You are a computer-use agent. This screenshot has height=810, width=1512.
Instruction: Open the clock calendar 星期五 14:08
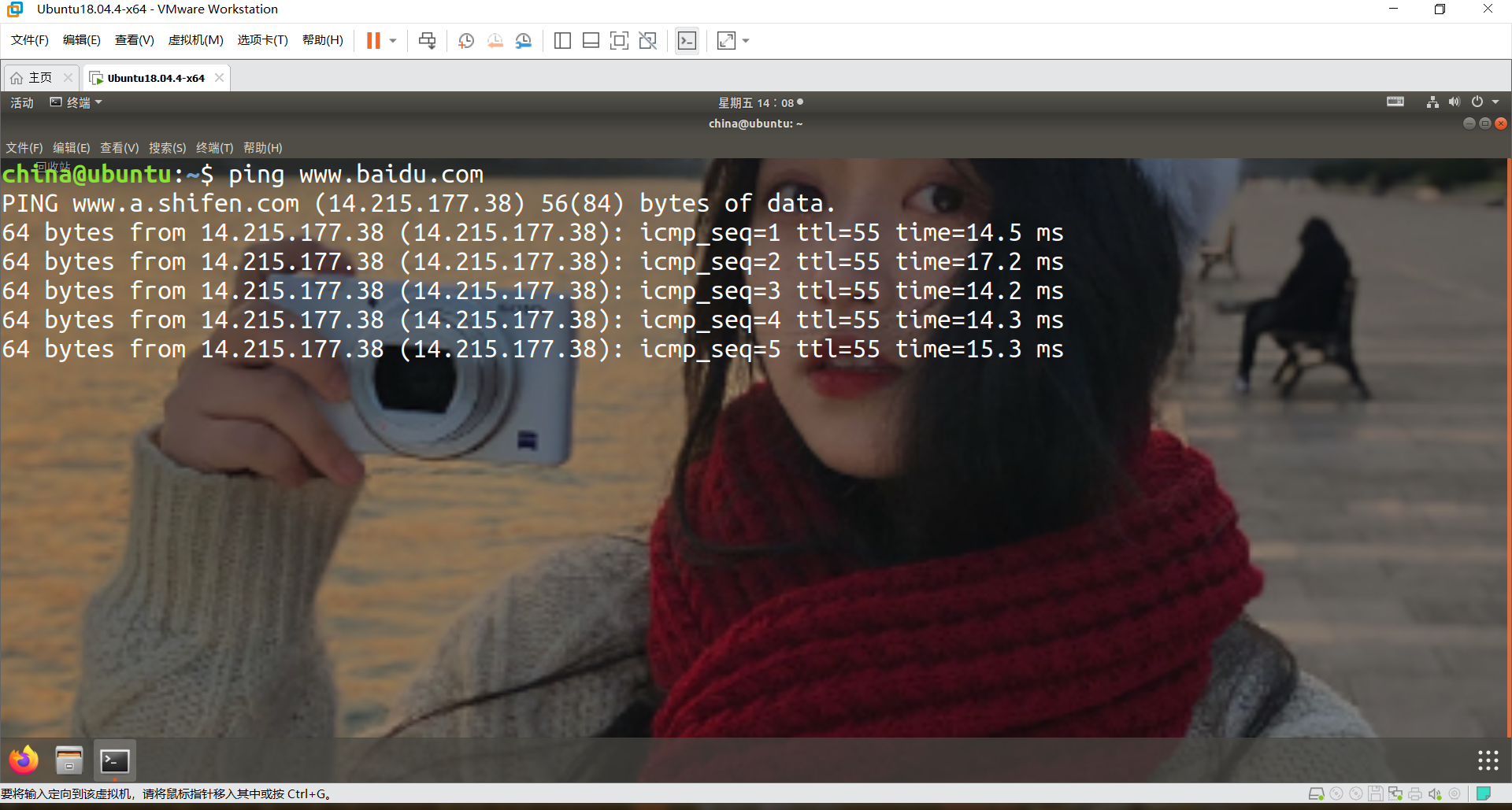[x=761, y=102]
